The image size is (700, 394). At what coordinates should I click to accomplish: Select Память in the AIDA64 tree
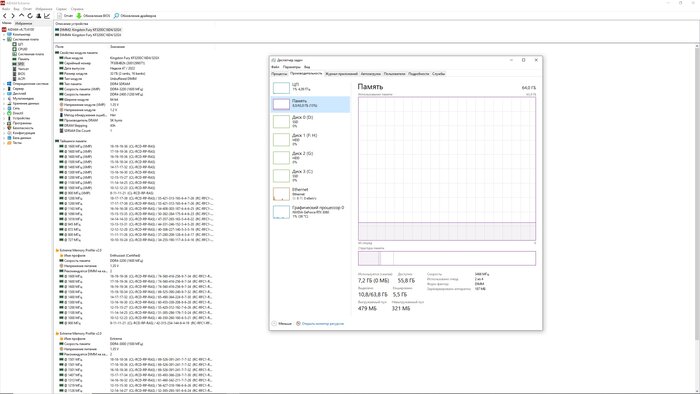21,59
